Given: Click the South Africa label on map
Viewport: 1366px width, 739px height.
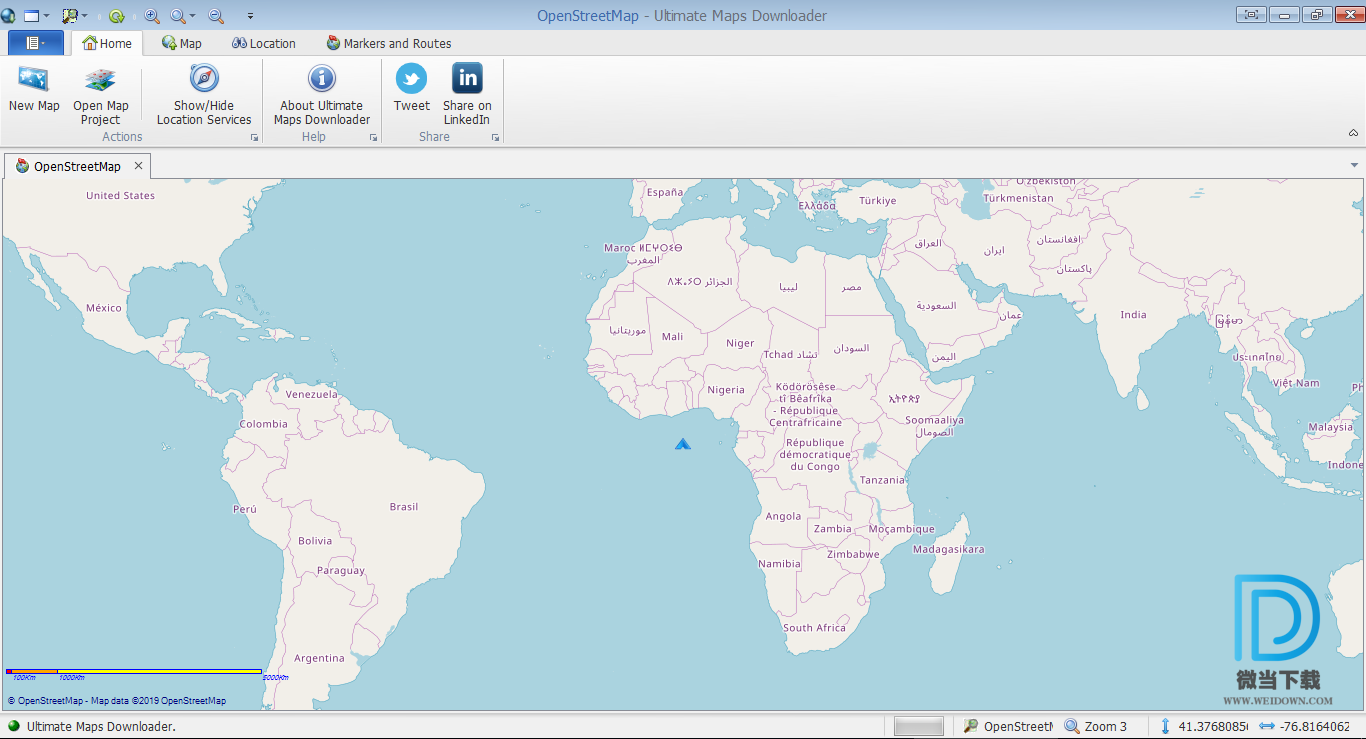Looking at the screenshot, I should tap(814, 628).
